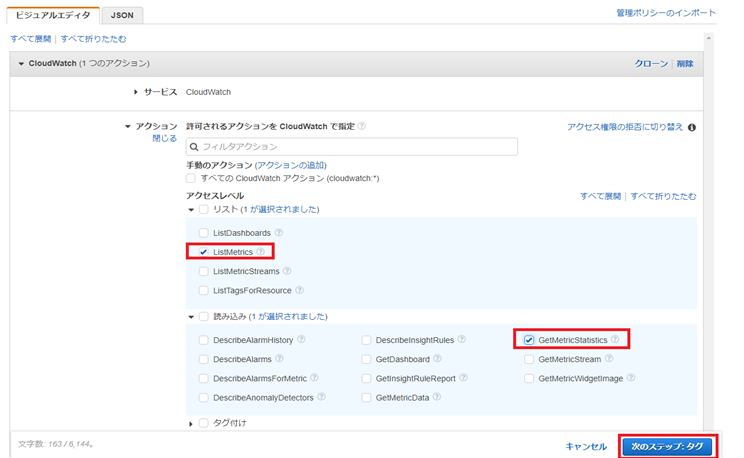
Task: Uncheck the GetMetricStatistics checkbox
Action: tap(529, 340)
